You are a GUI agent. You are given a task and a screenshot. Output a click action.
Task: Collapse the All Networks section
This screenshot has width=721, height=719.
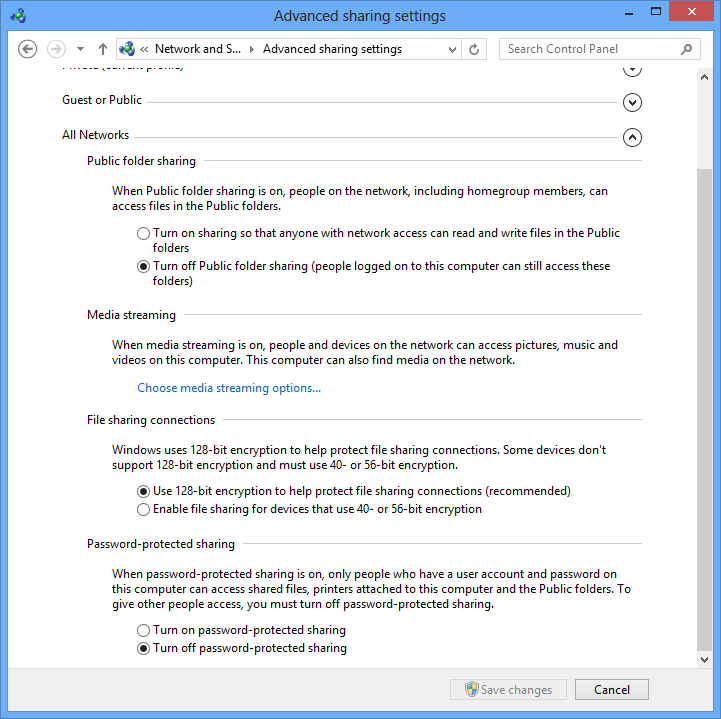pyautogui.click(x=631, y=138)
